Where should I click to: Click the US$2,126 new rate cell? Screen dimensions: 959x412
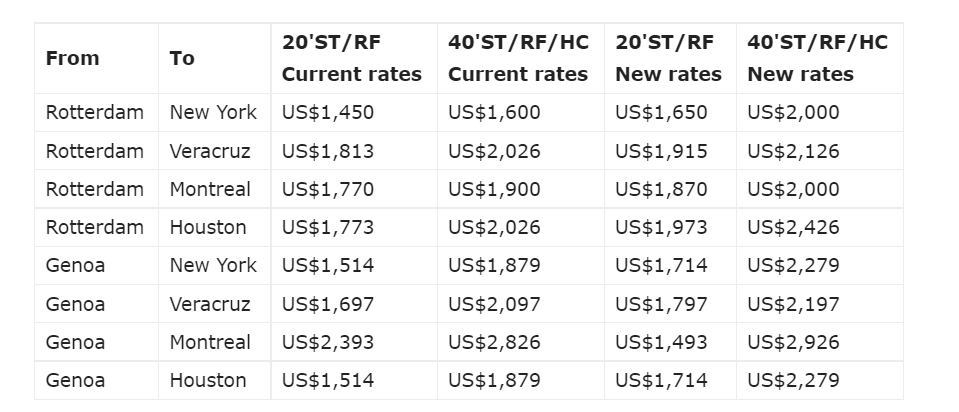pos(793,152)
